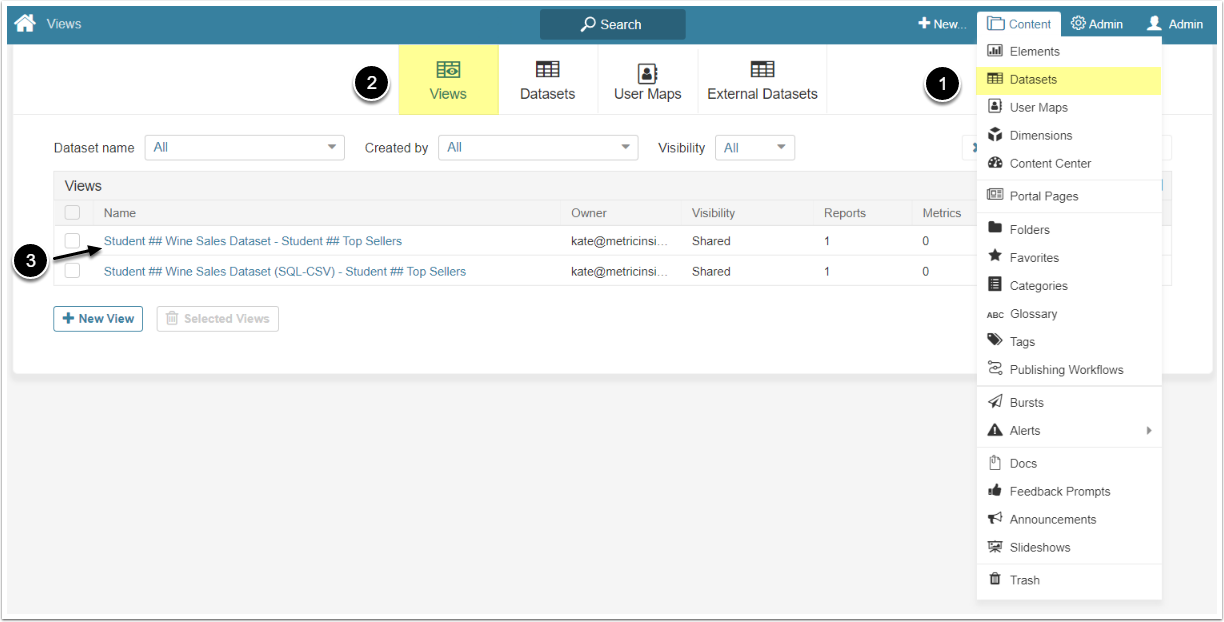Open Favorites star item in menu
Image resolution: width=1224 pixels, height=622 pixels.
click(1033, 257)
